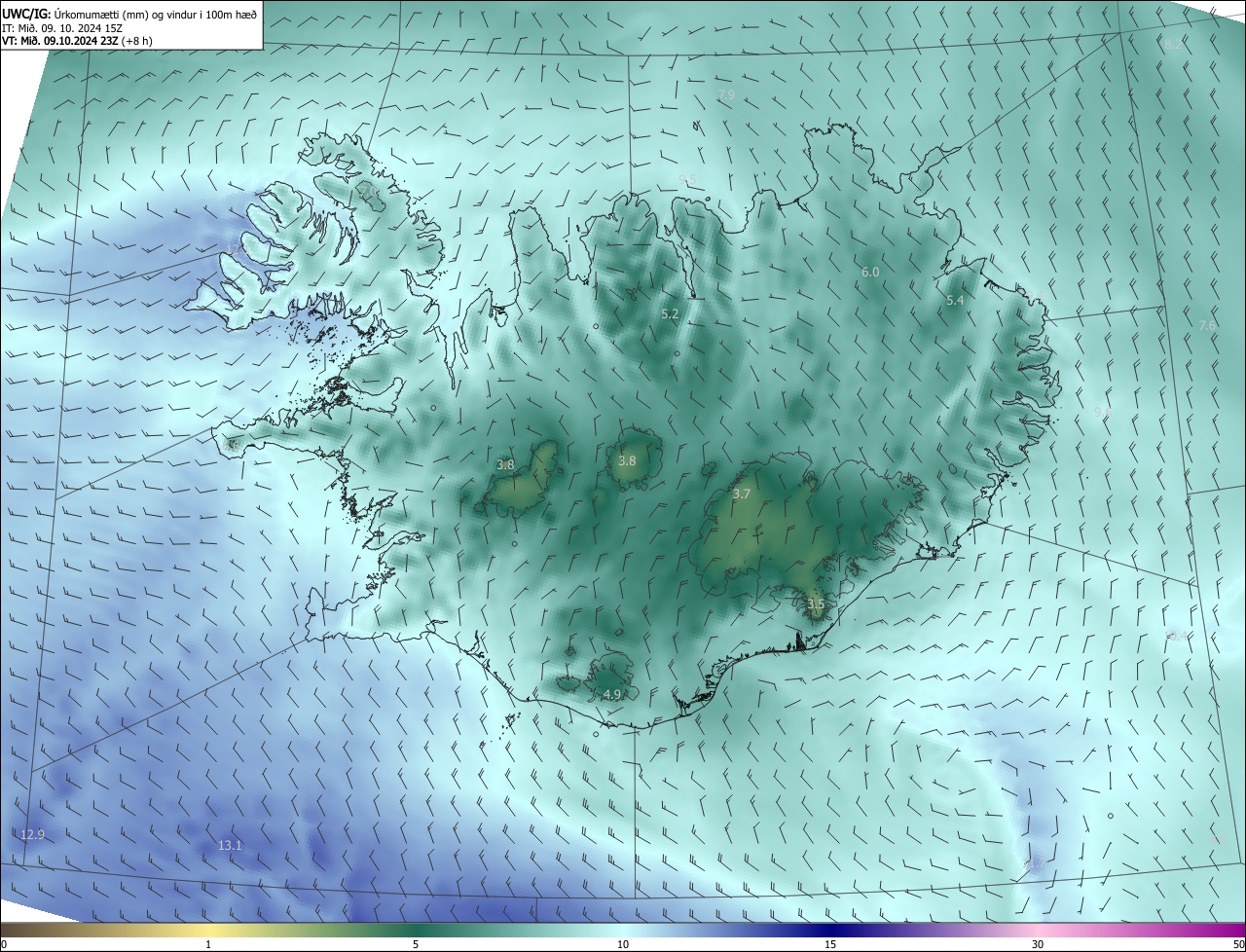Click the 3.7 value on Vatnajökull glacier
Image resolution: width=1246 pixels, height=952 pixels.
[742, 494]
